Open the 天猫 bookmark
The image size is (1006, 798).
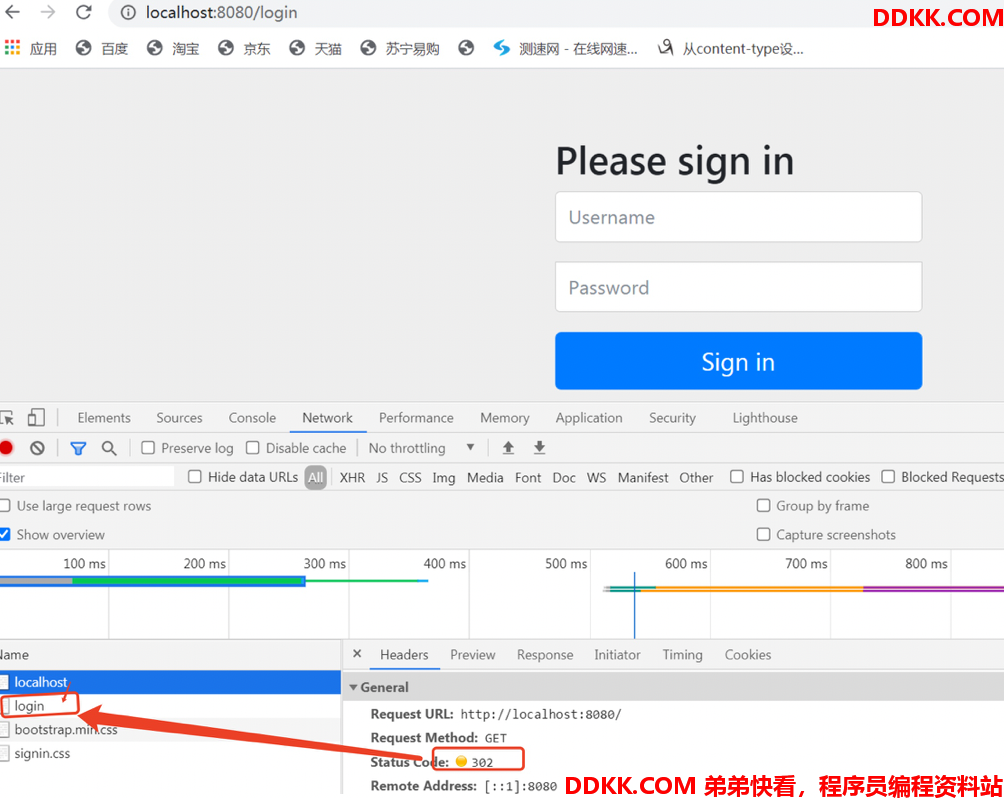pos(316,48)
